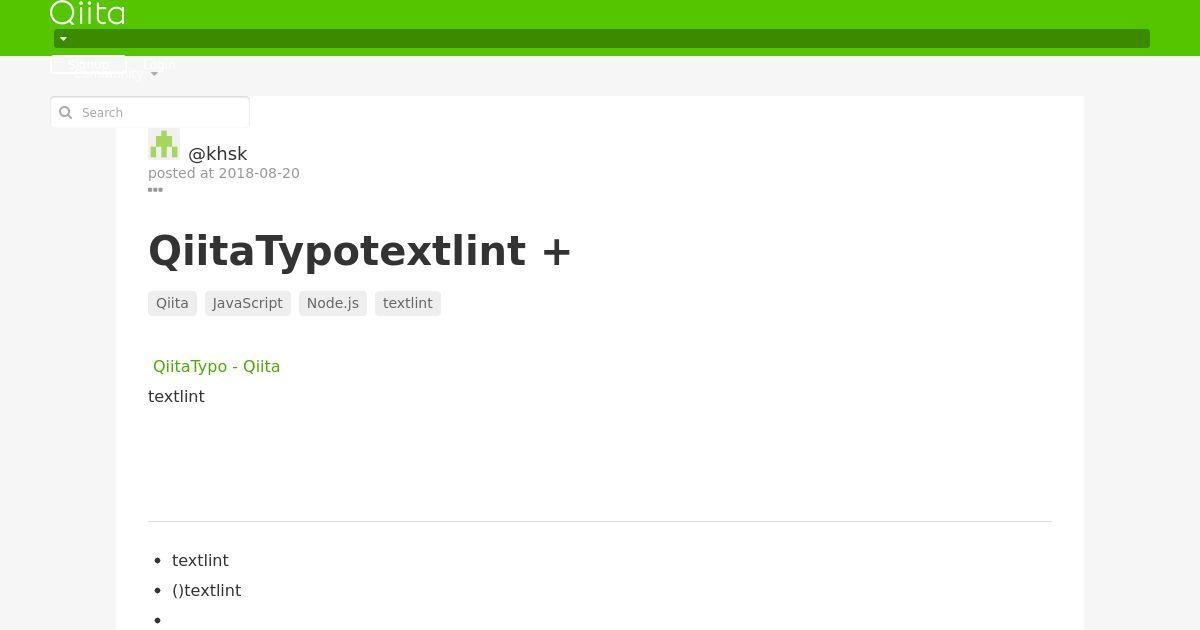Viewport: 1200px width, 630px height.
Task: Open the dark green header dropdown caret
Action: click(63, 39)
